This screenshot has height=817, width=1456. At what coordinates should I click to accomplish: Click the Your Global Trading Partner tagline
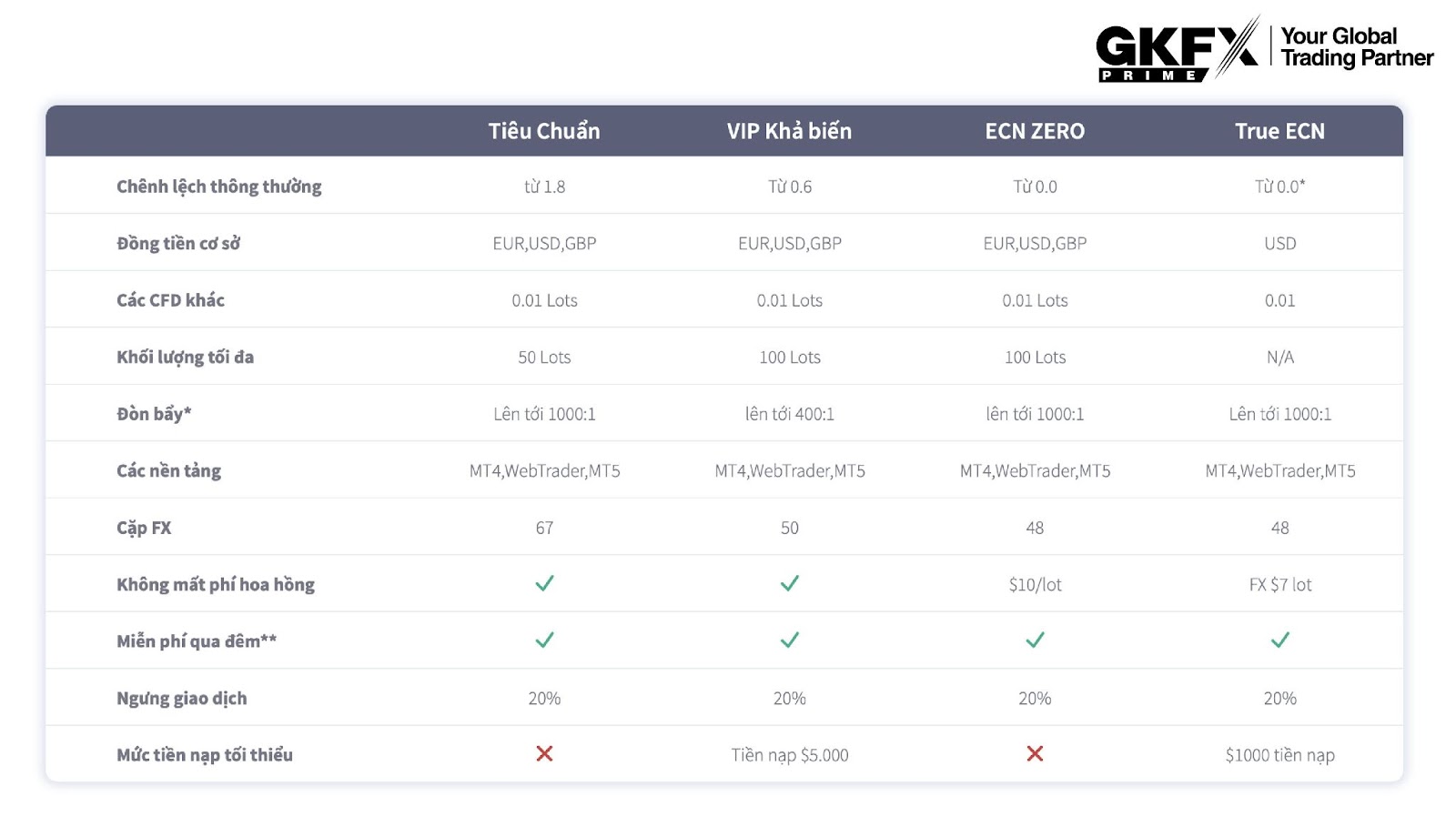tap(1357, 47)
